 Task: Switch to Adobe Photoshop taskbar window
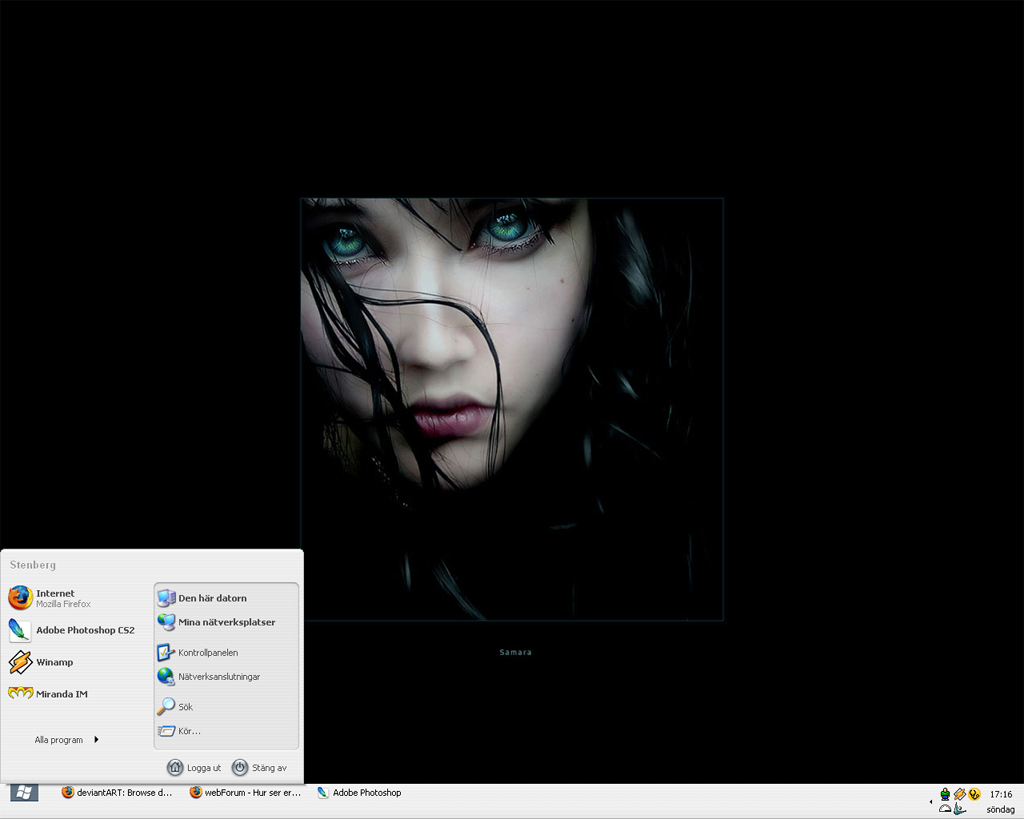pyautogui.click(x=359, y=793)
